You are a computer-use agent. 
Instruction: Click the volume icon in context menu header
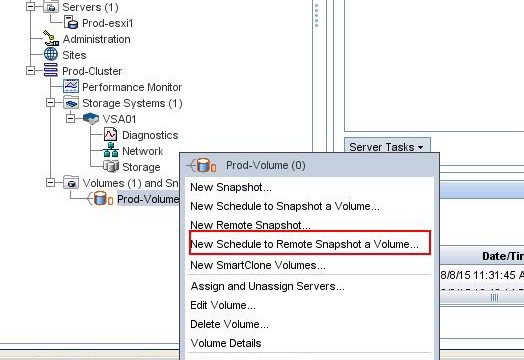pyautogui.click(x=201, y=165)
